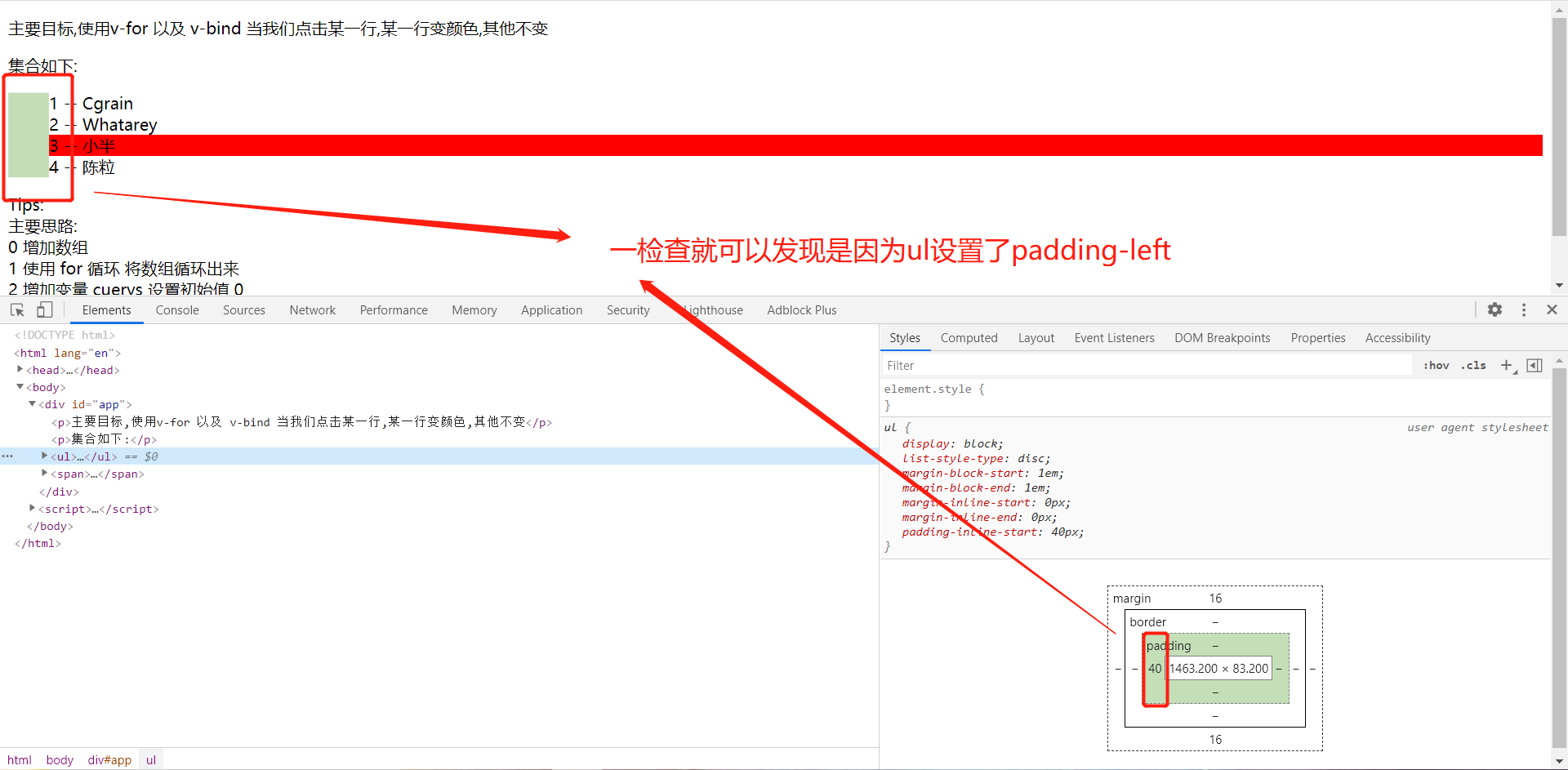Switch to the Console tab
Image resolution: width=1568 pixels, height=770 pixels.
click(177, 310)
